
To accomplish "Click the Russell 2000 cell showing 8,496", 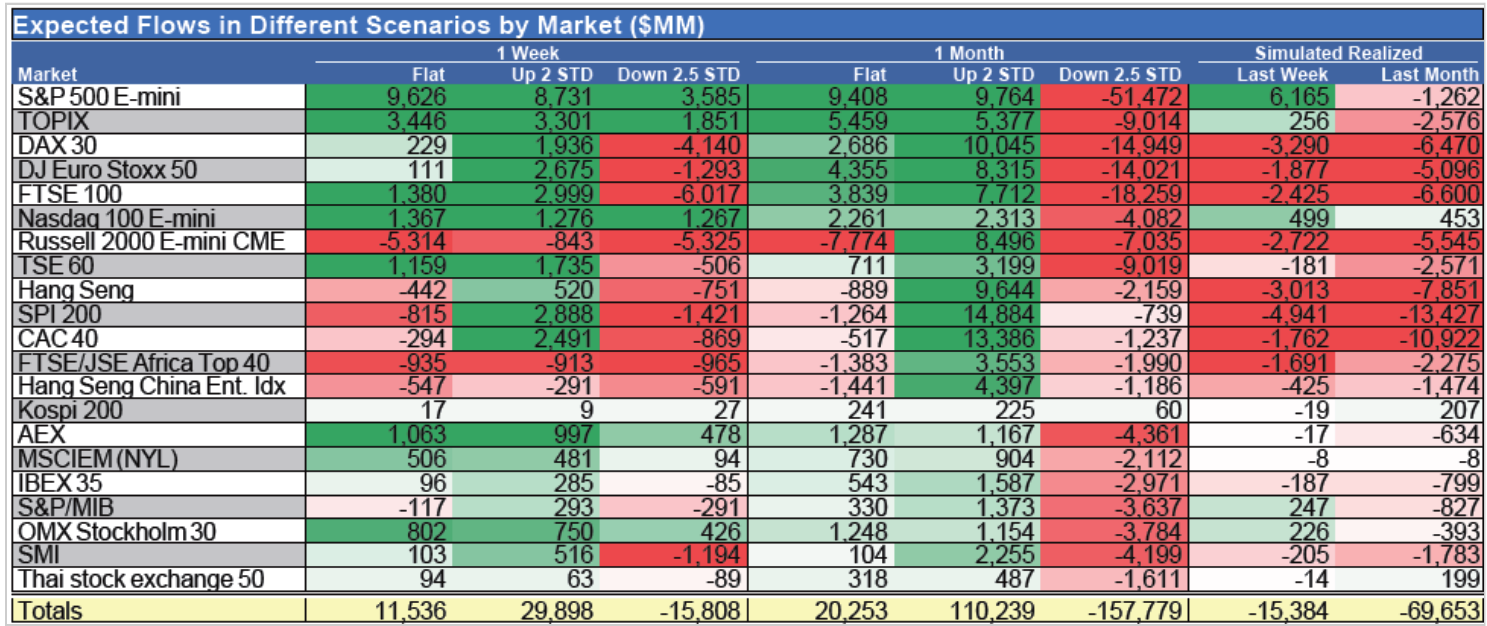I will [x=1005, y=241].
